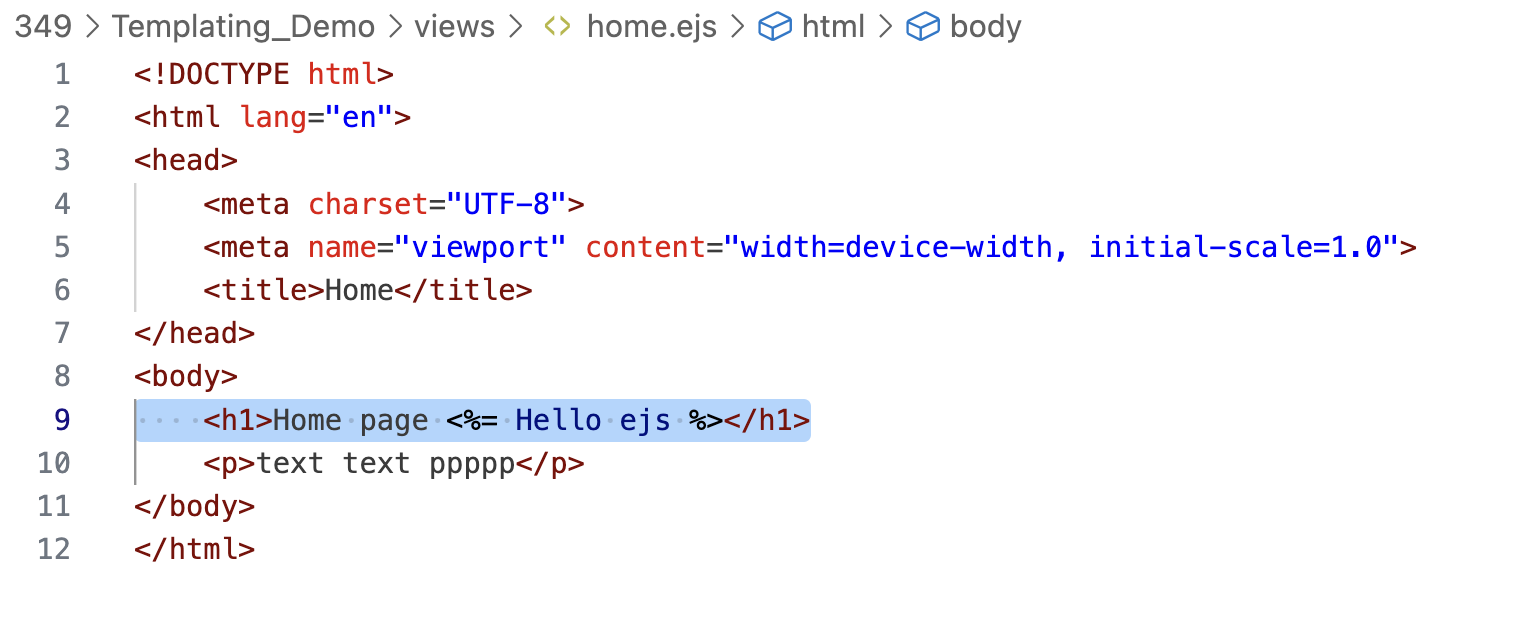The width and height of the screenshot is (1522, 644).
Task: Select the home.ejs breadcrumb item
Action: [x=652, y=27]
